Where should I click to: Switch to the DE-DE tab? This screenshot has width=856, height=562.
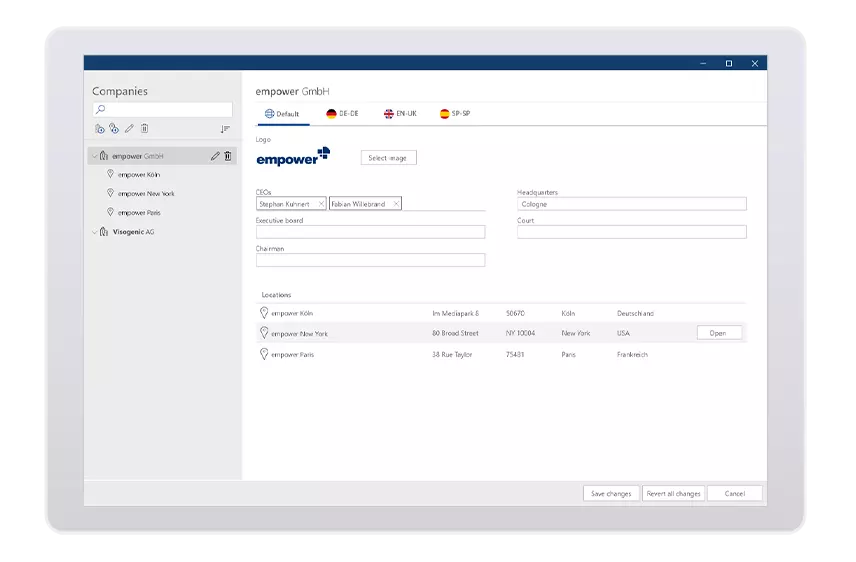pos(342,114)
